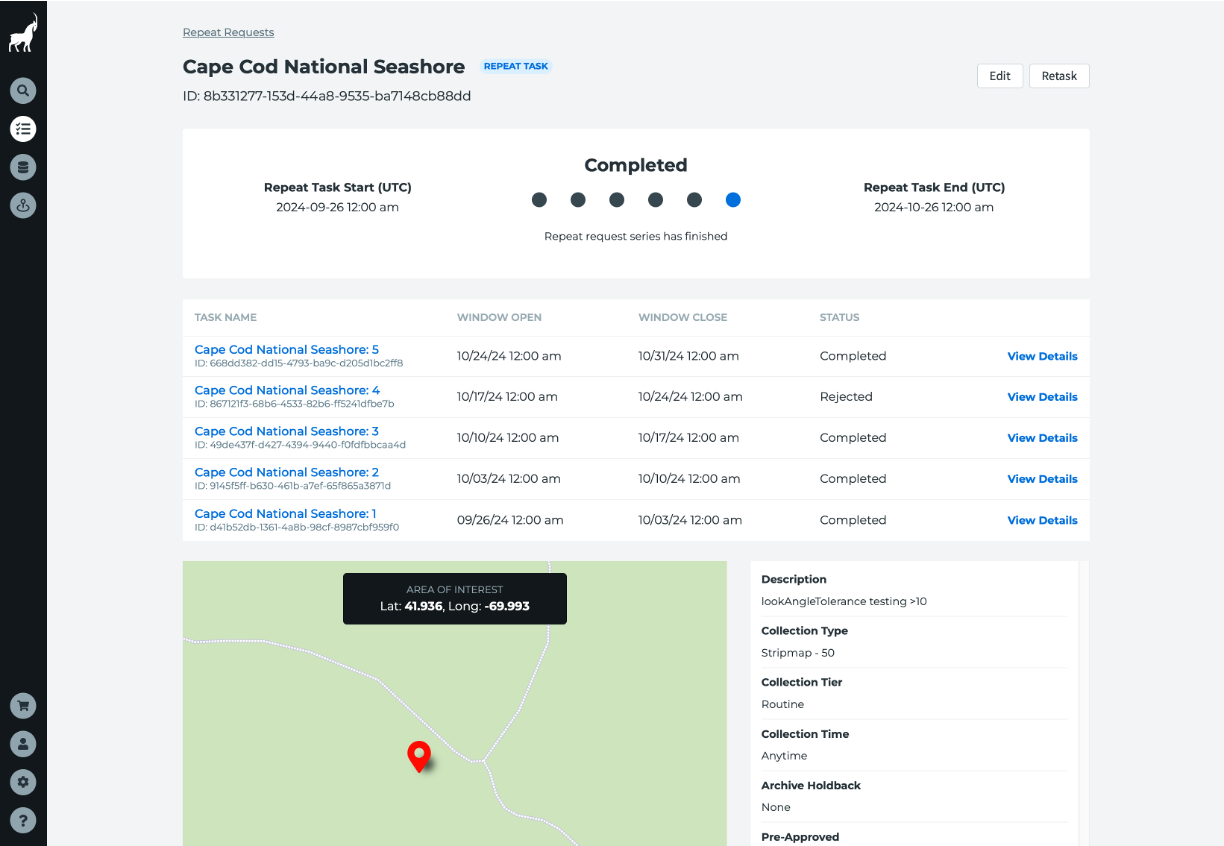Click the ID starting d41b52db

[x=297, y=527]
